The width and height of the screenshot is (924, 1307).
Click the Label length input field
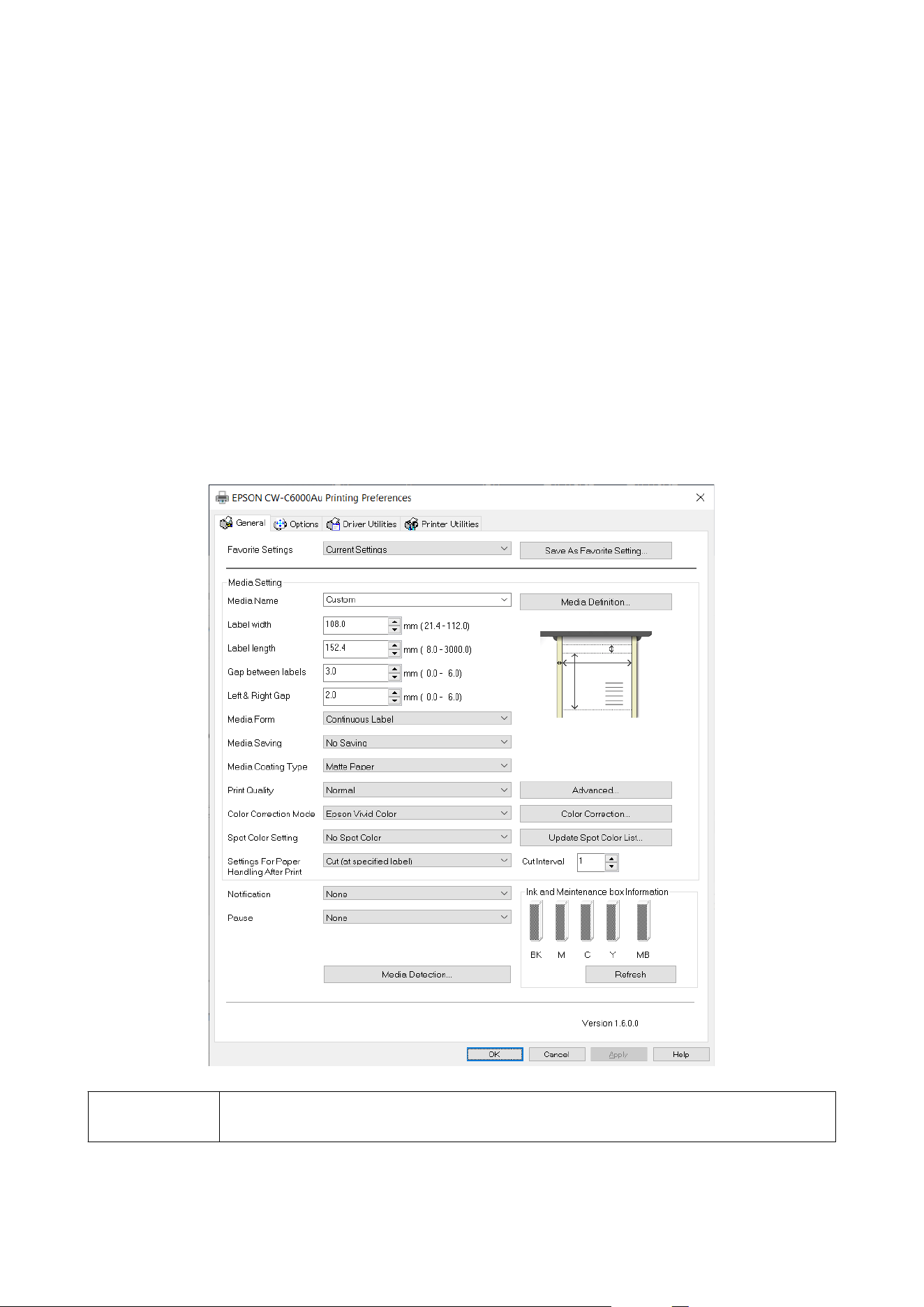click(356, 649)
